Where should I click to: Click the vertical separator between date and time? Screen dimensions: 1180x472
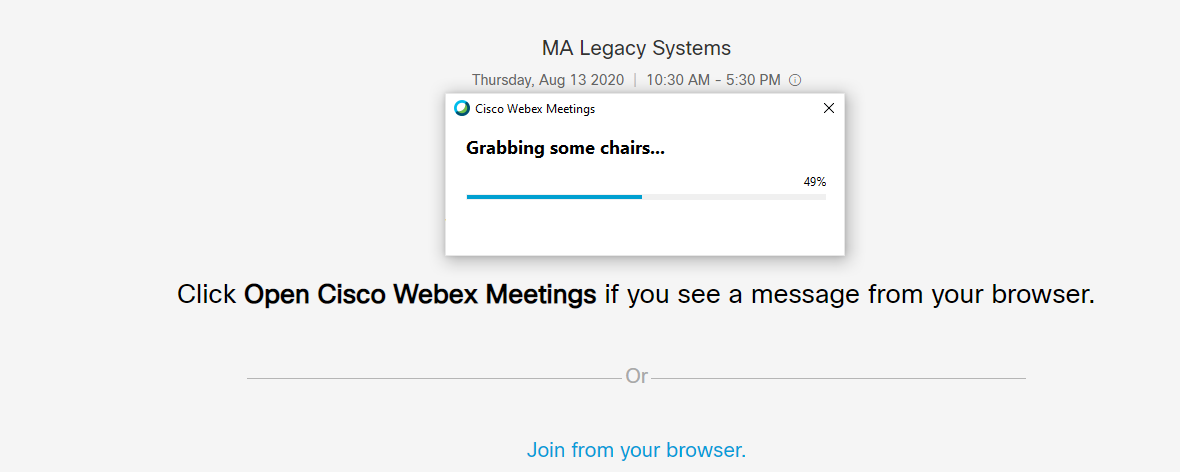click(635, 80)
